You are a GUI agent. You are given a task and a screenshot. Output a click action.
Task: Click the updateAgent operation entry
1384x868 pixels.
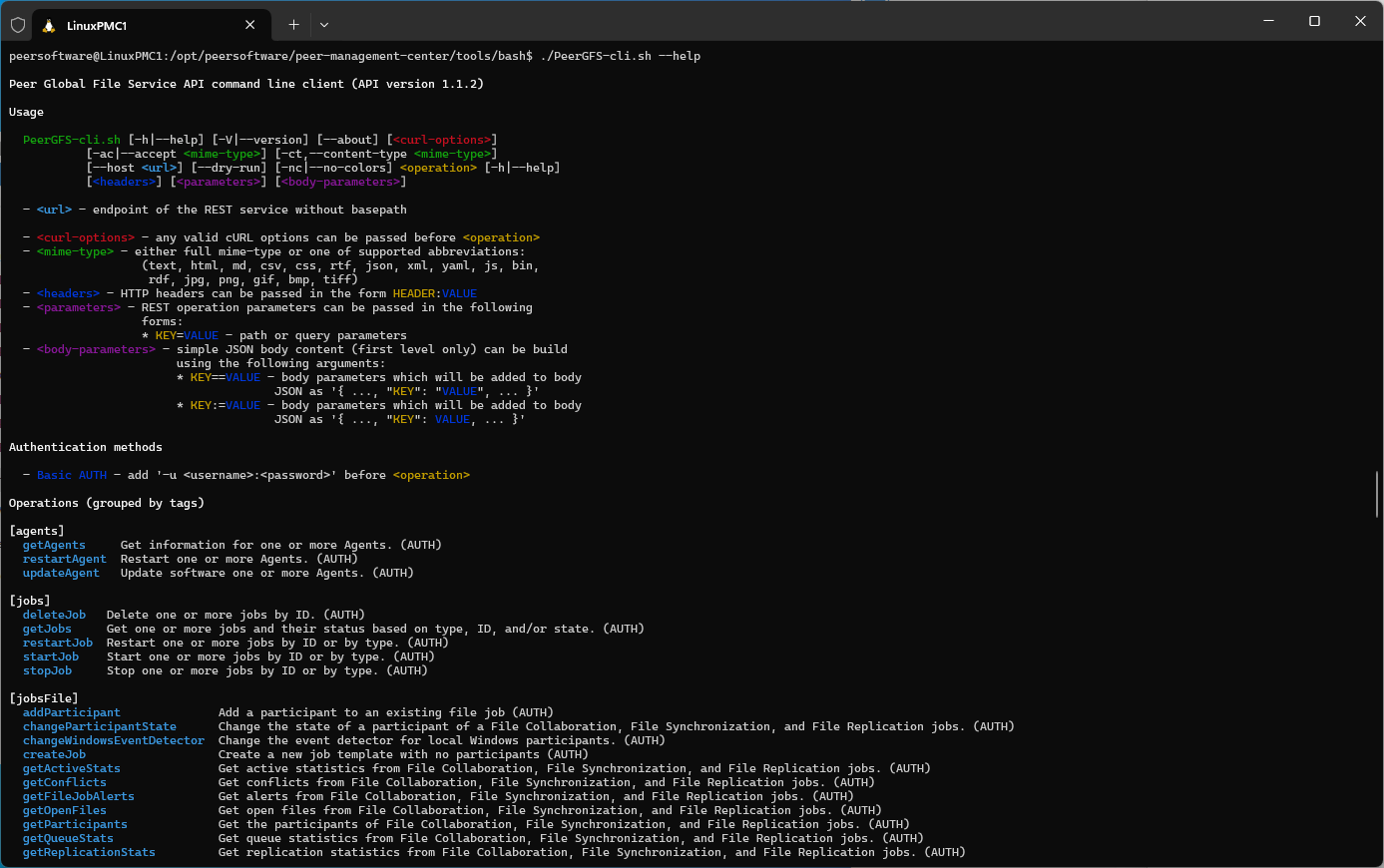point(61,573)
